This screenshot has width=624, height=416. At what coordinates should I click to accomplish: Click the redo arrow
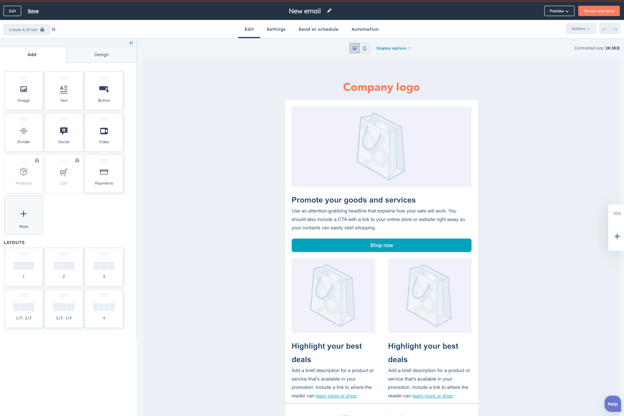(x=615, y=29)
